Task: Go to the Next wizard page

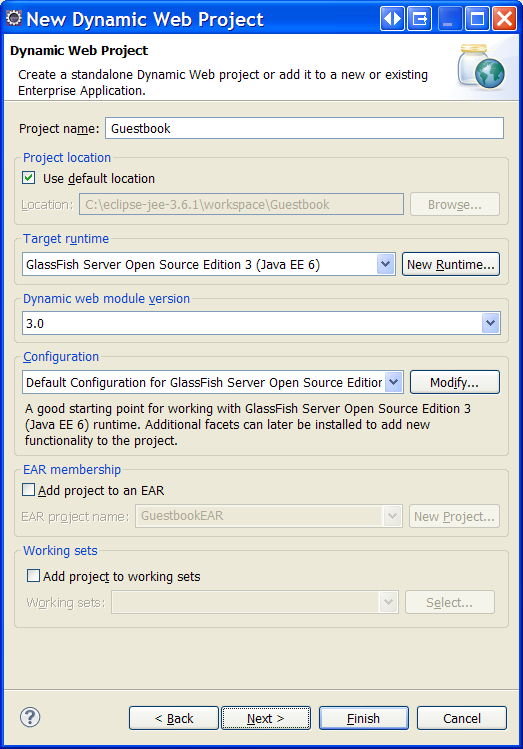Action: [266, 718]
